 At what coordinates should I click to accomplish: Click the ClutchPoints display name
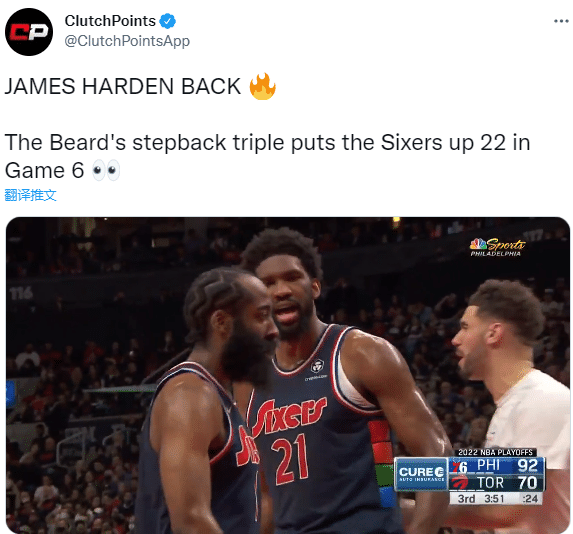110,21
